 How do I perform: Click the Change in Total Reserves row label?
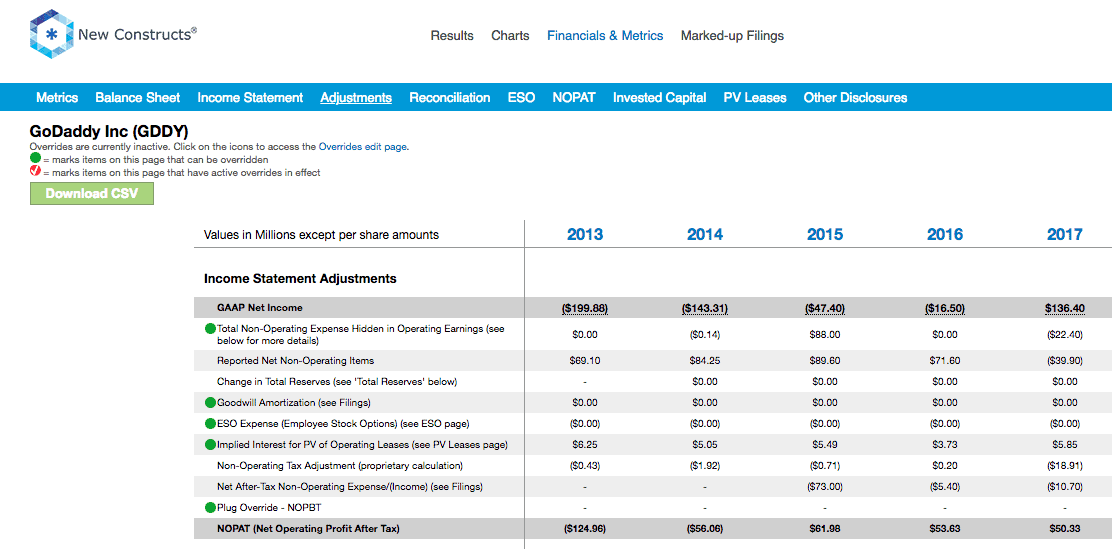pos(337,382)
